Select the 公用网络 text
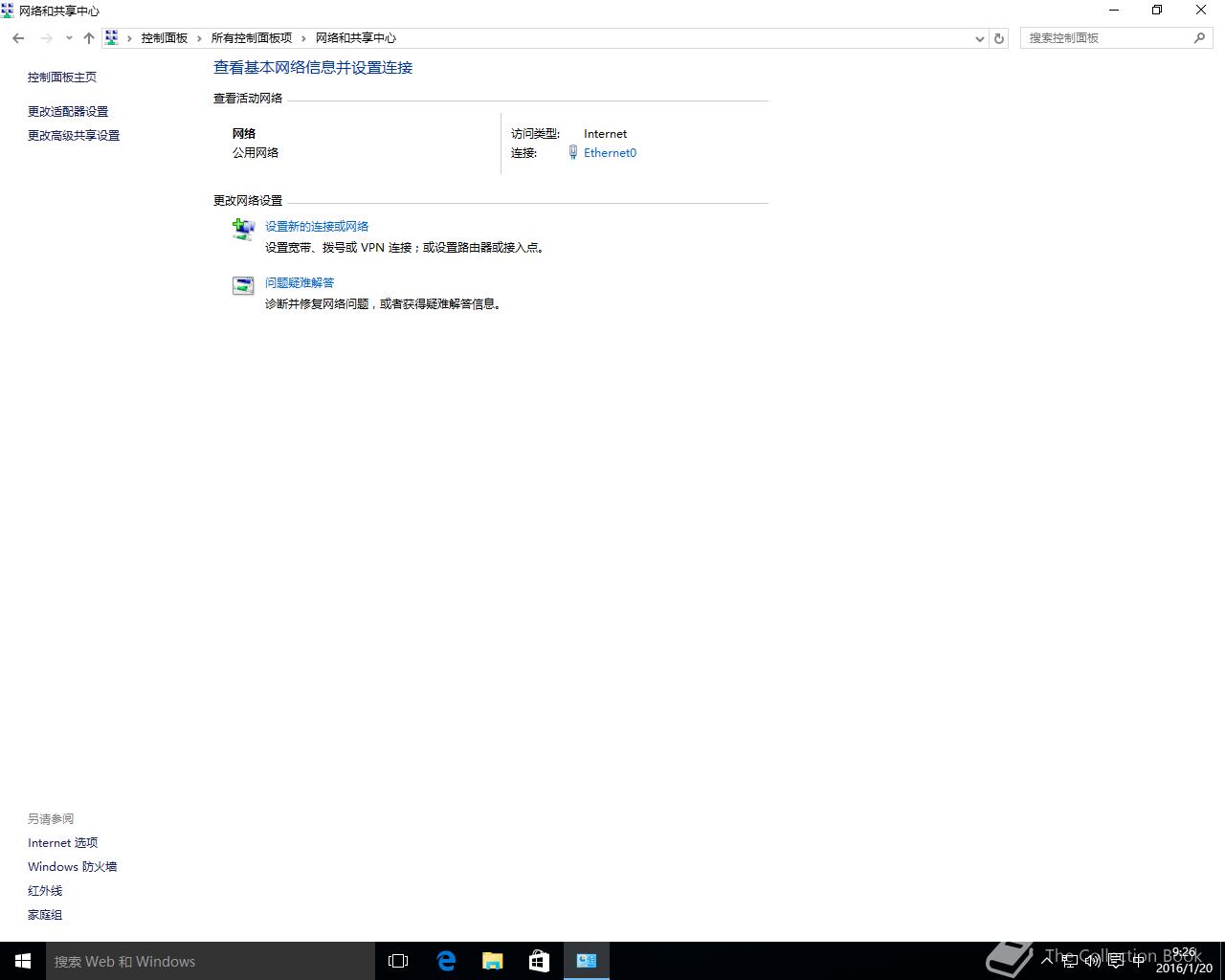The width and height of the screenshot is (1225, 980). (x=256, y=153)
